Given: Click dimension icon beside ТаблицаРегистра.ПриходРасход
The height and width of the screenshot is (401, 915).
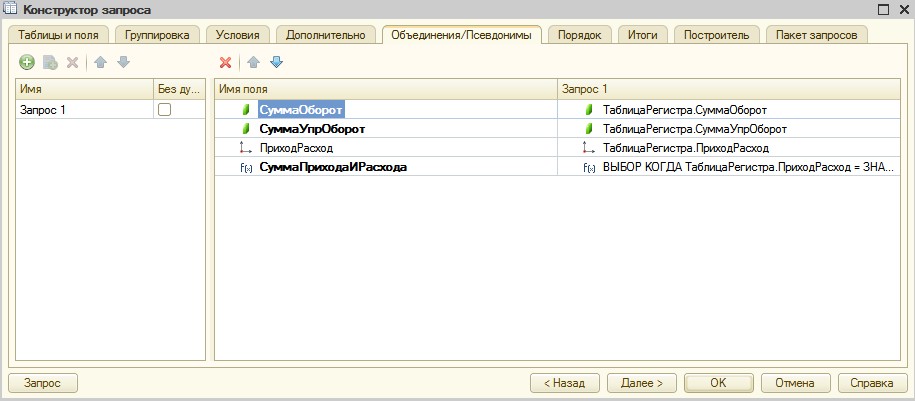Looking at the screenshot, I should pos(589,148).
